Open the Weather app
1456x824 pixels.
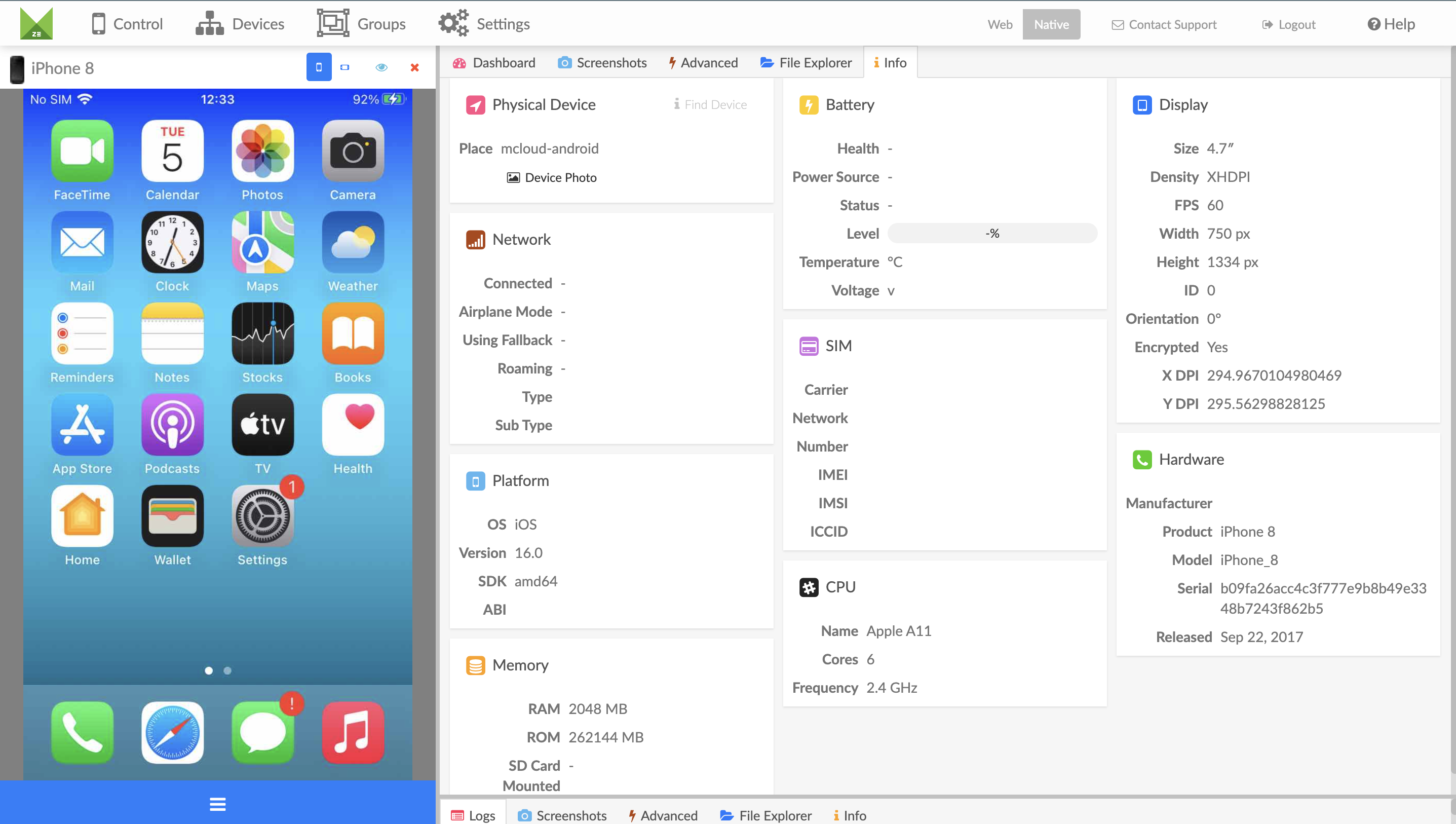coord(353,242)
